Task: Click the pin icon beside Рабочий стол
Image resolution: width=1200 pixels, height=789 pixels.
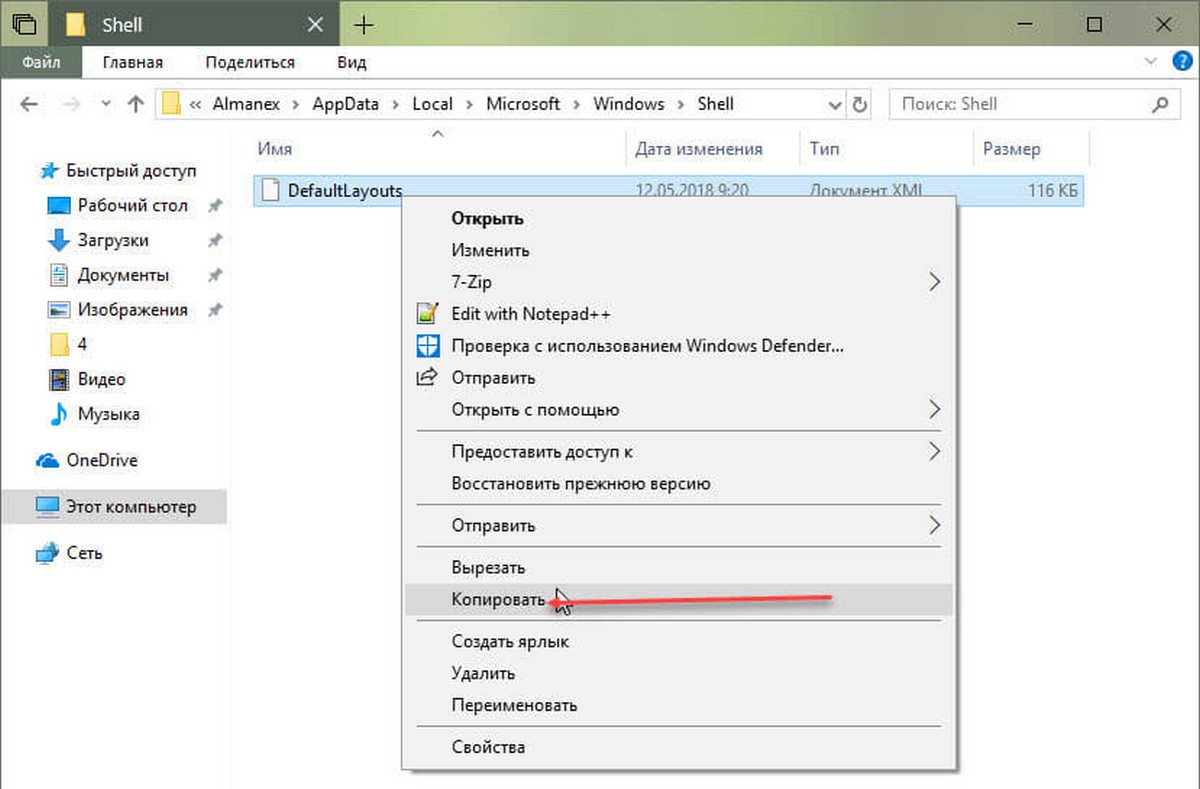Action: coord(214,206)
